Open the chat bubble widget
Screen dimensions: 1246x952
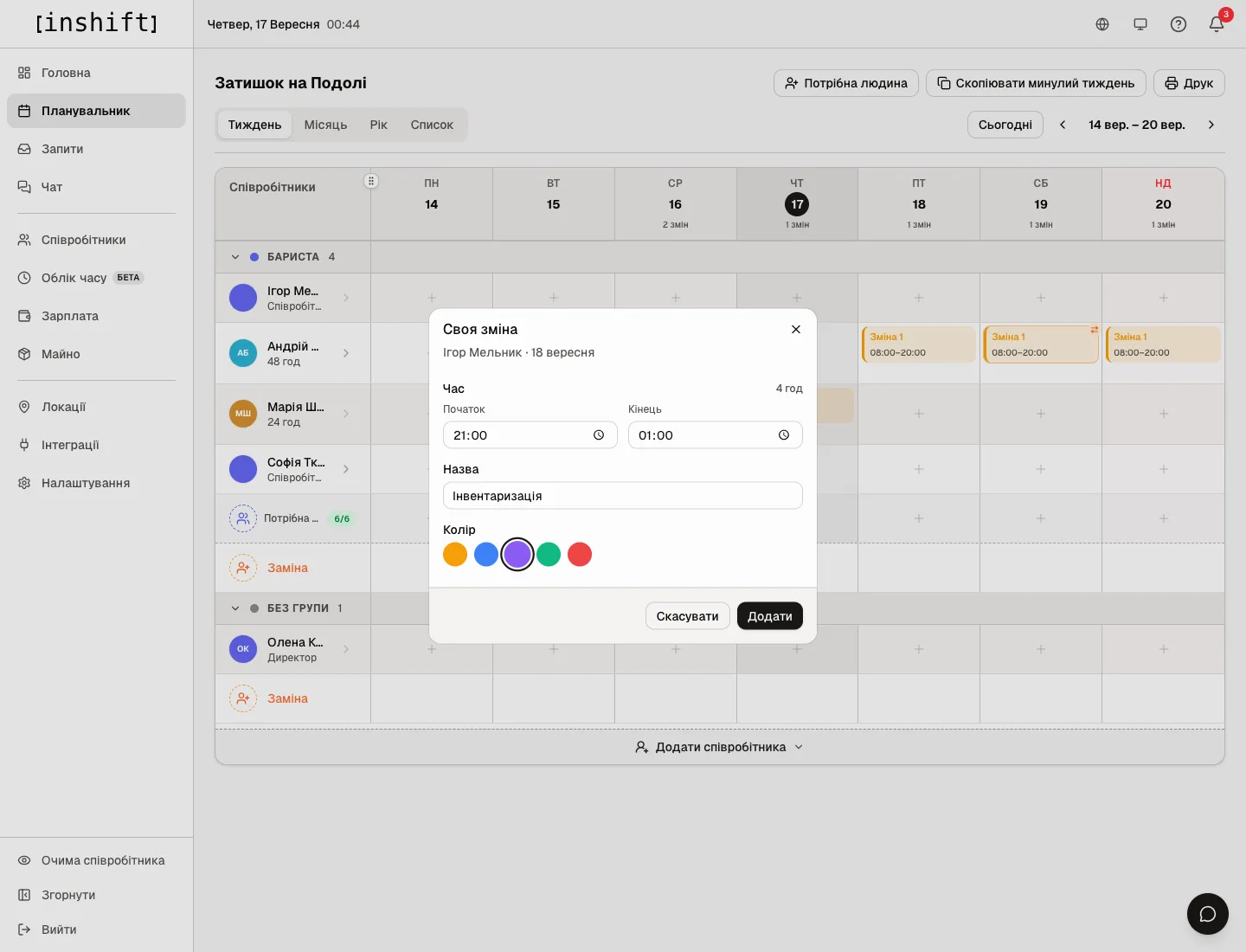click(x=1208, y=914)
